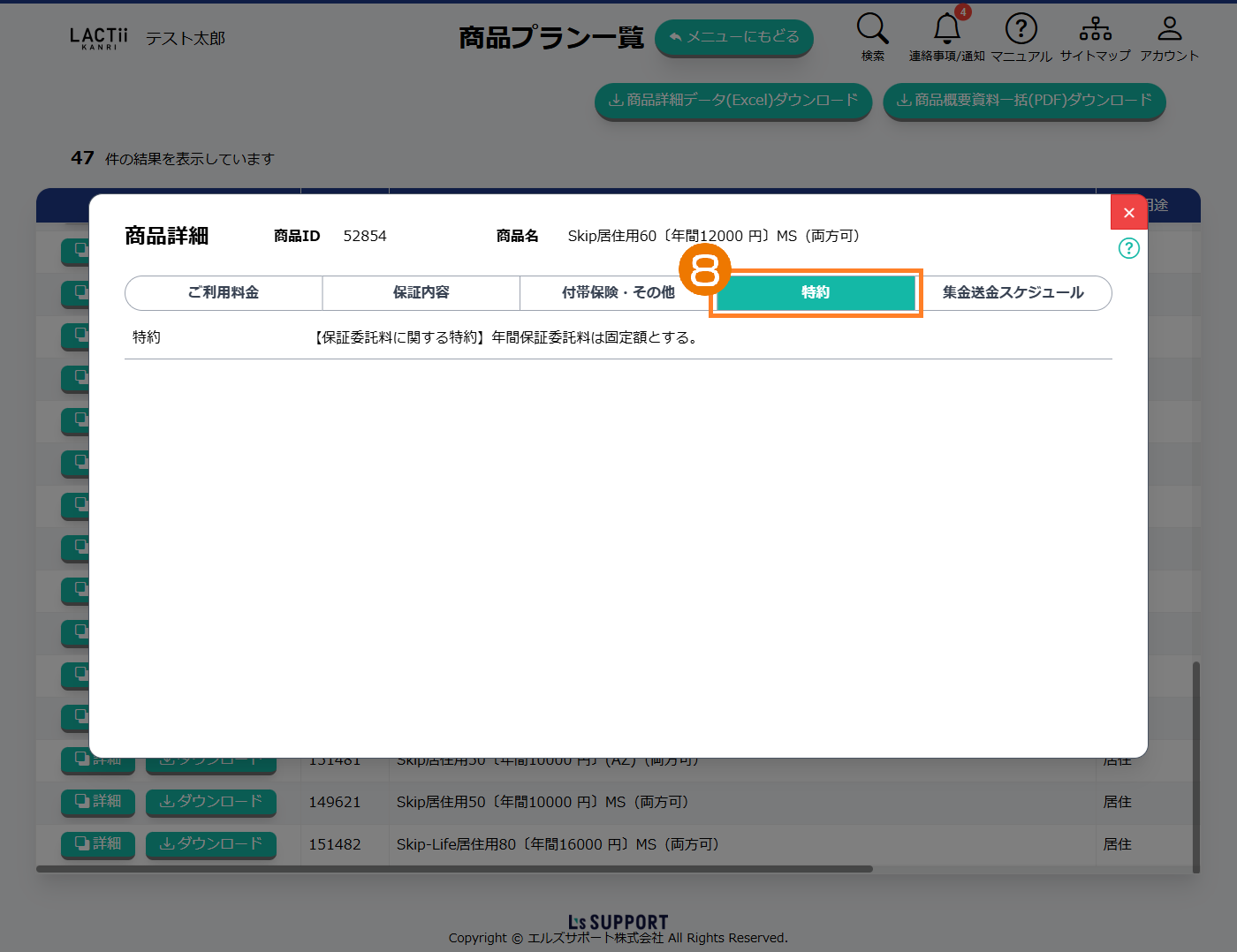
Task: Click the green help icon in dialog
Action: click(1128, 248)
